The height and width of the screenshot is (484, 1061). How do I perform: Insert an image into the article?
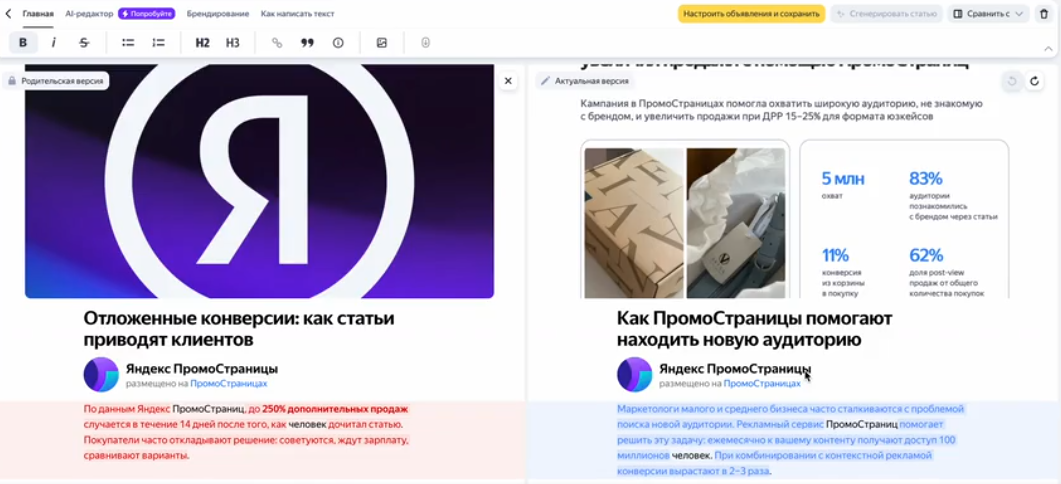tap(382, 43)
